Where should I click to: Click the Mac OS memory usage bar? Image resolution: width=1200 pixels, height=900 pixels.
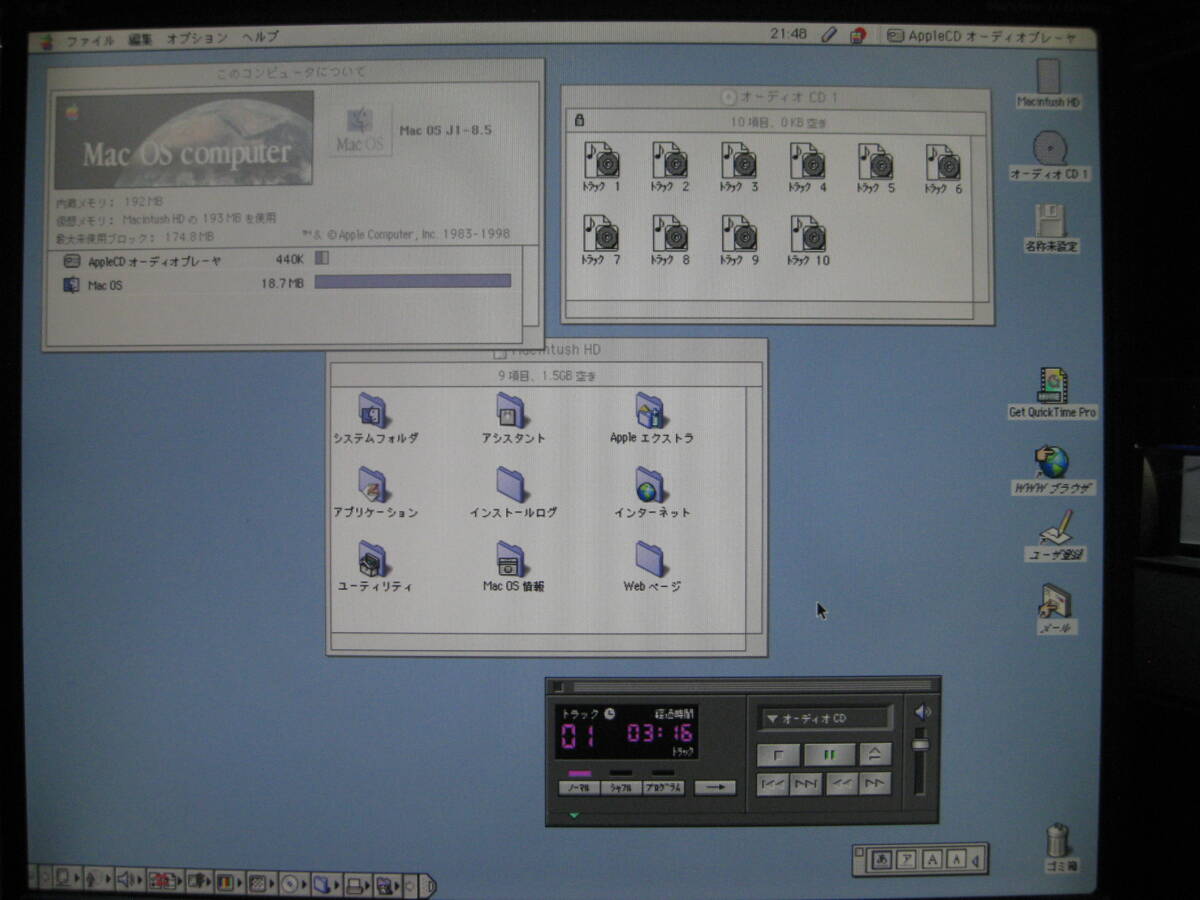(x=412, y=282)
